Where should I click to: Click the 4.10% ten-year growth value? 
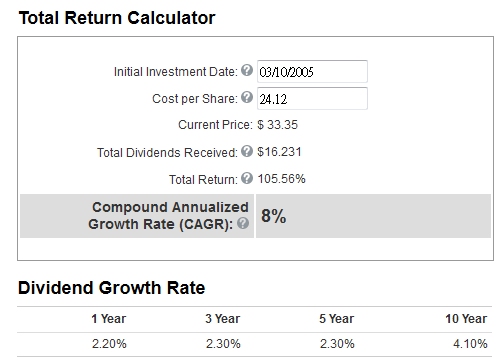(x=470, y=344)
